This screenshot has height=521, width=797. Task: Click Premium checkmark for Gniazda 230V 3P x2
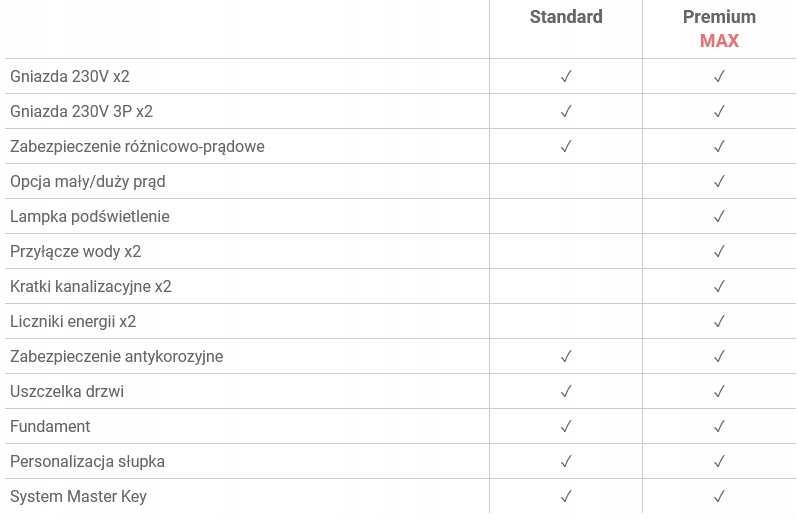pyautogui.click(x=719, y=111)
